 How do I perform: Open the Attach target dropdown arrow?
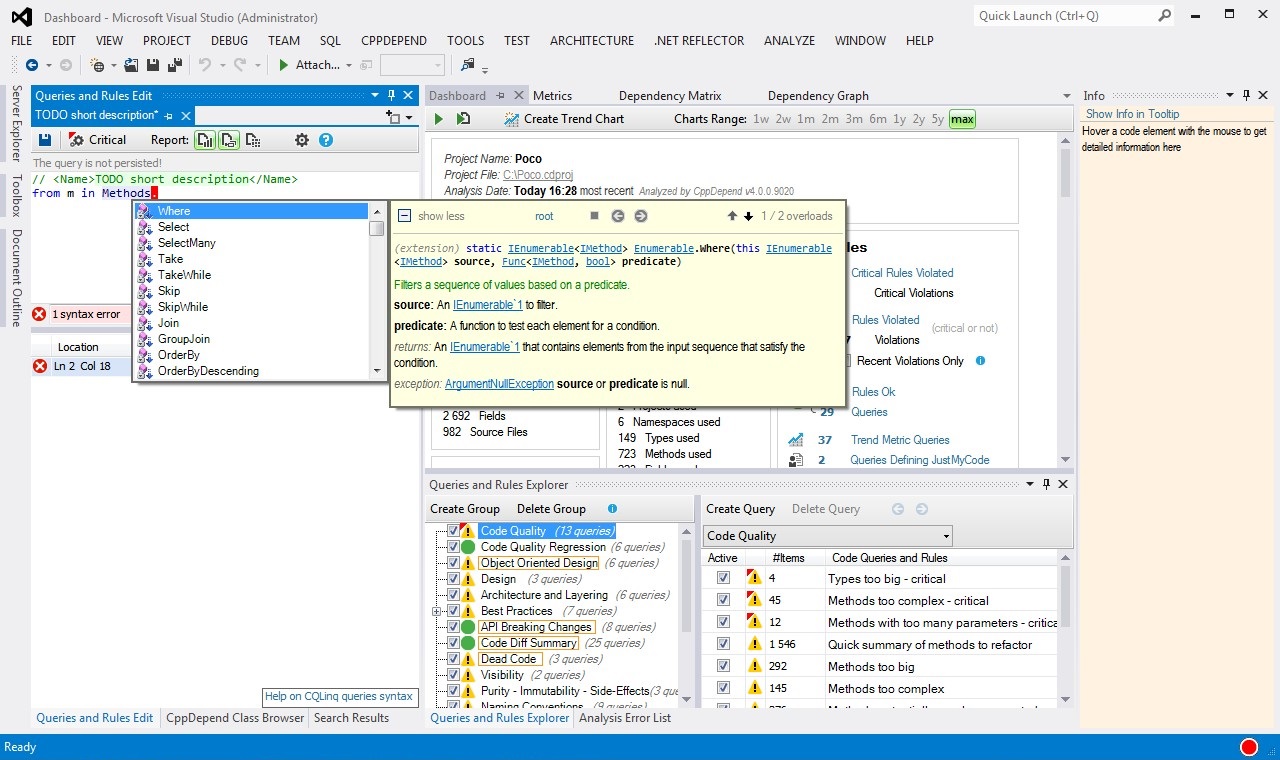pos(349,66)
